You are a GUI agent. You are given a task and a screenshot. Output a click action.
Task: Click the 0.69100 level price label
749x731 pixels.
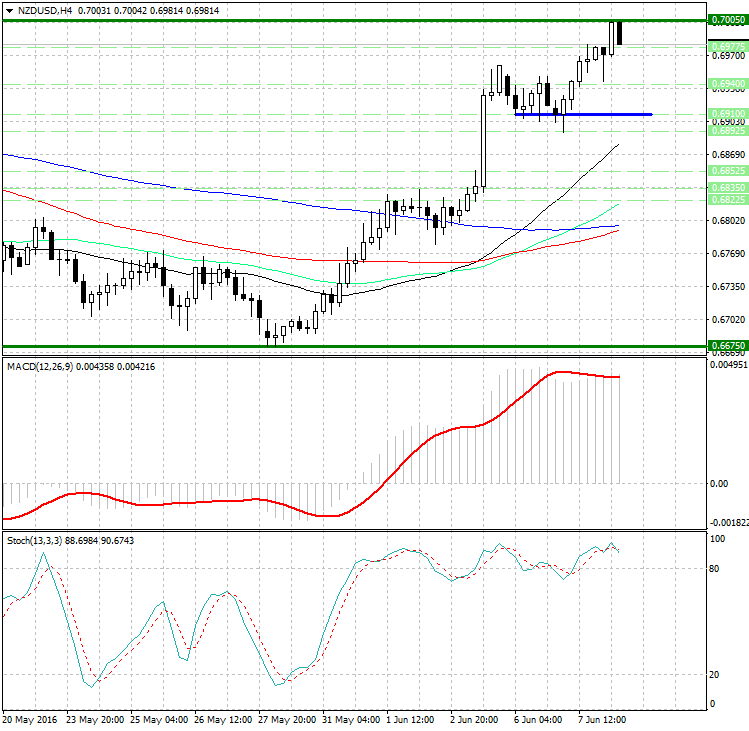[x=728, y=114]
